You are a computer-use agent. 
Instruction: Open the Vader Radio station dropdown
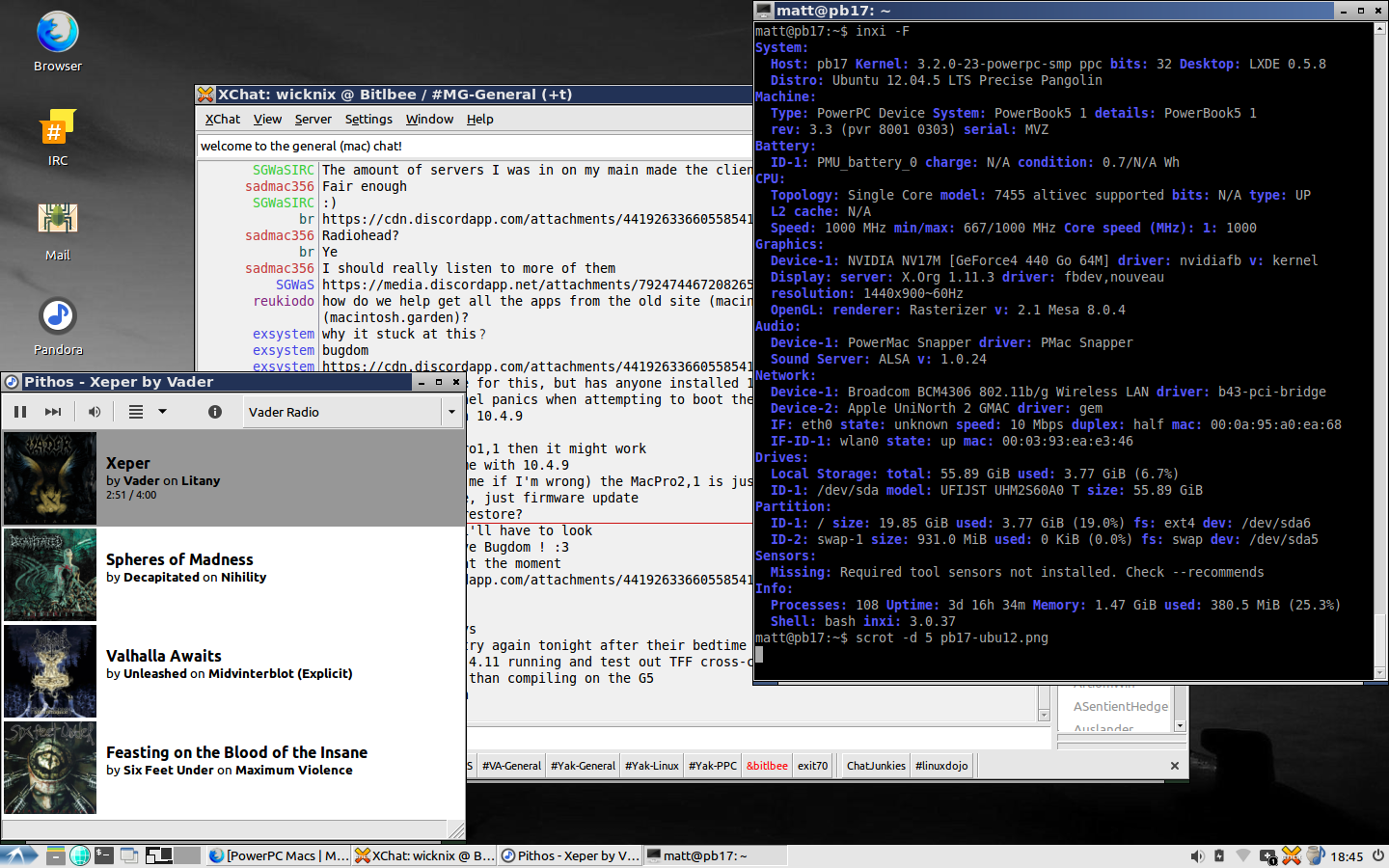pos(352,412)
